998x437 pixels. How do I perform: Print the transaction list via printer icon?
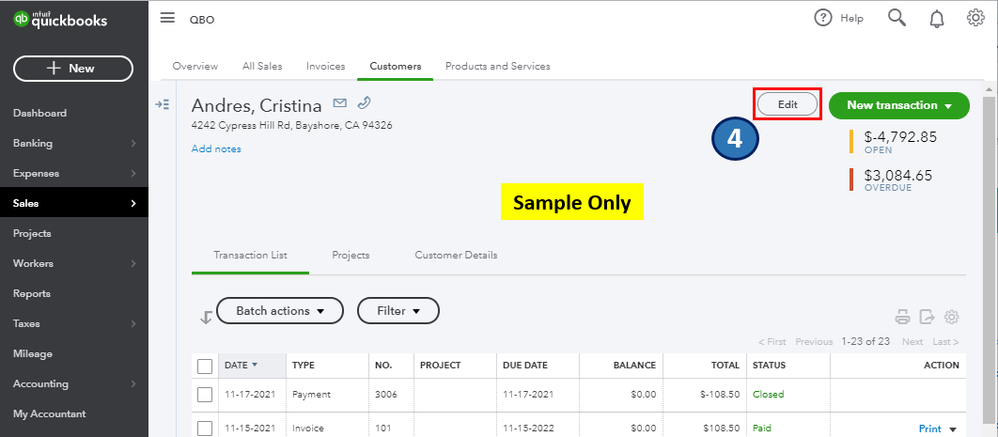(903, 317)
